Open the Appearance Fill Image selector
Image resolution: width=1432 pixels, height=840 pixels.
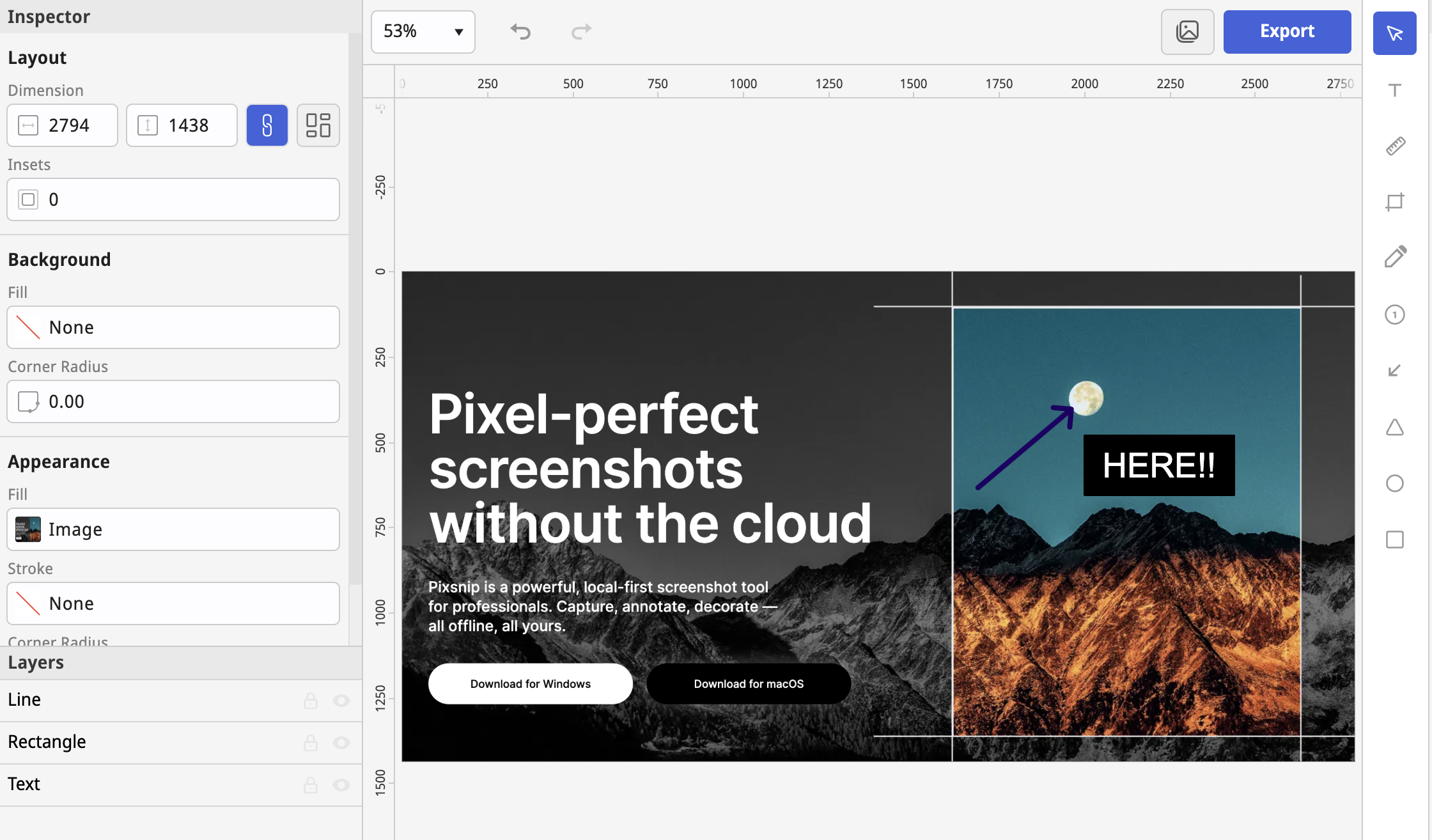click(x=173, y=529)
